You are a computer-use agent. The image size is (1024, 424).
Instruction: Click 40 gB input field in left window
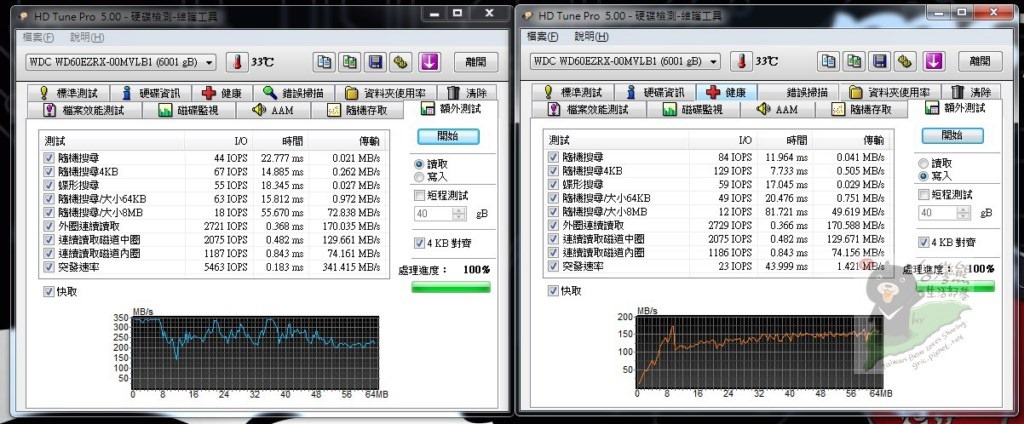pyautogui.click(x=434, y=214)
